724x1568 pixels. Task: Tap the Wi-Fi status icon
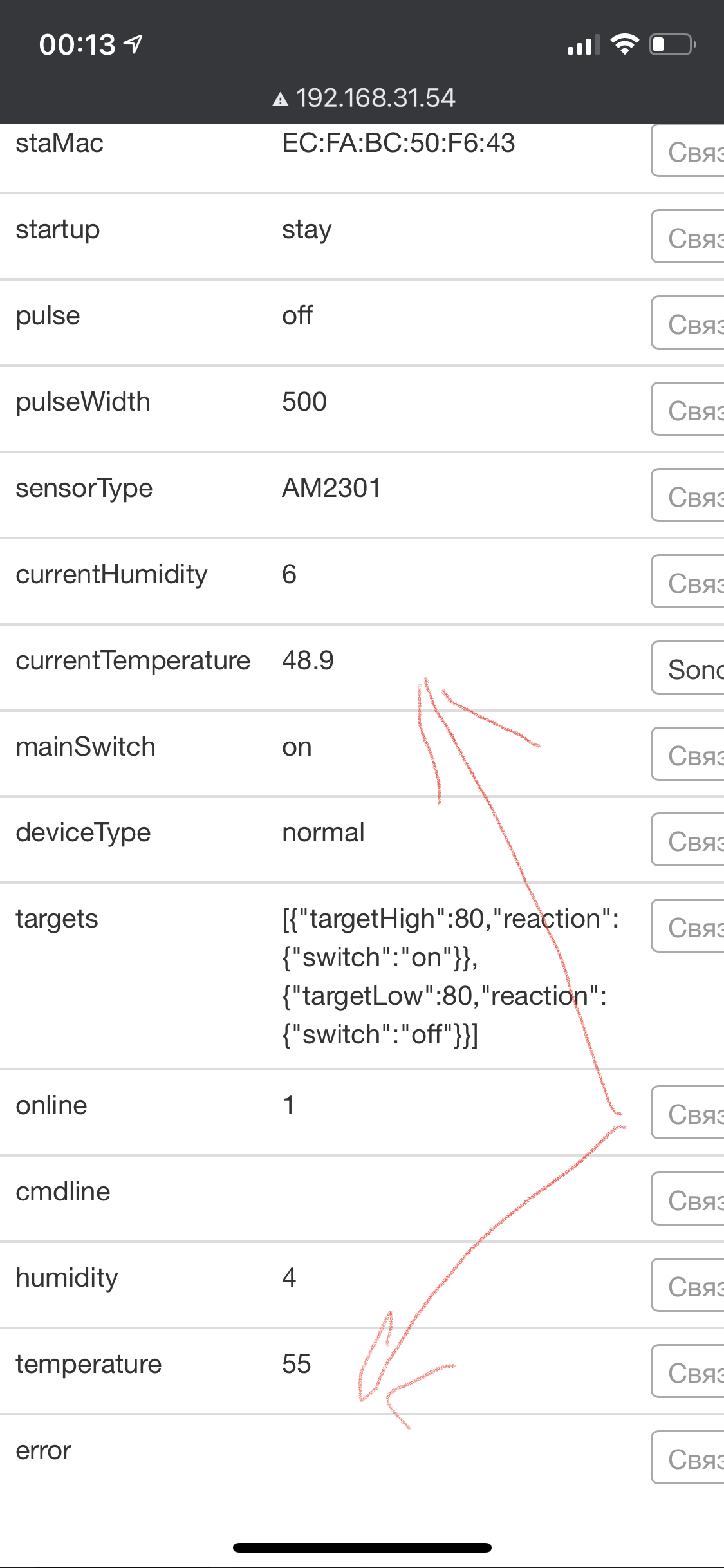(624, 44)
